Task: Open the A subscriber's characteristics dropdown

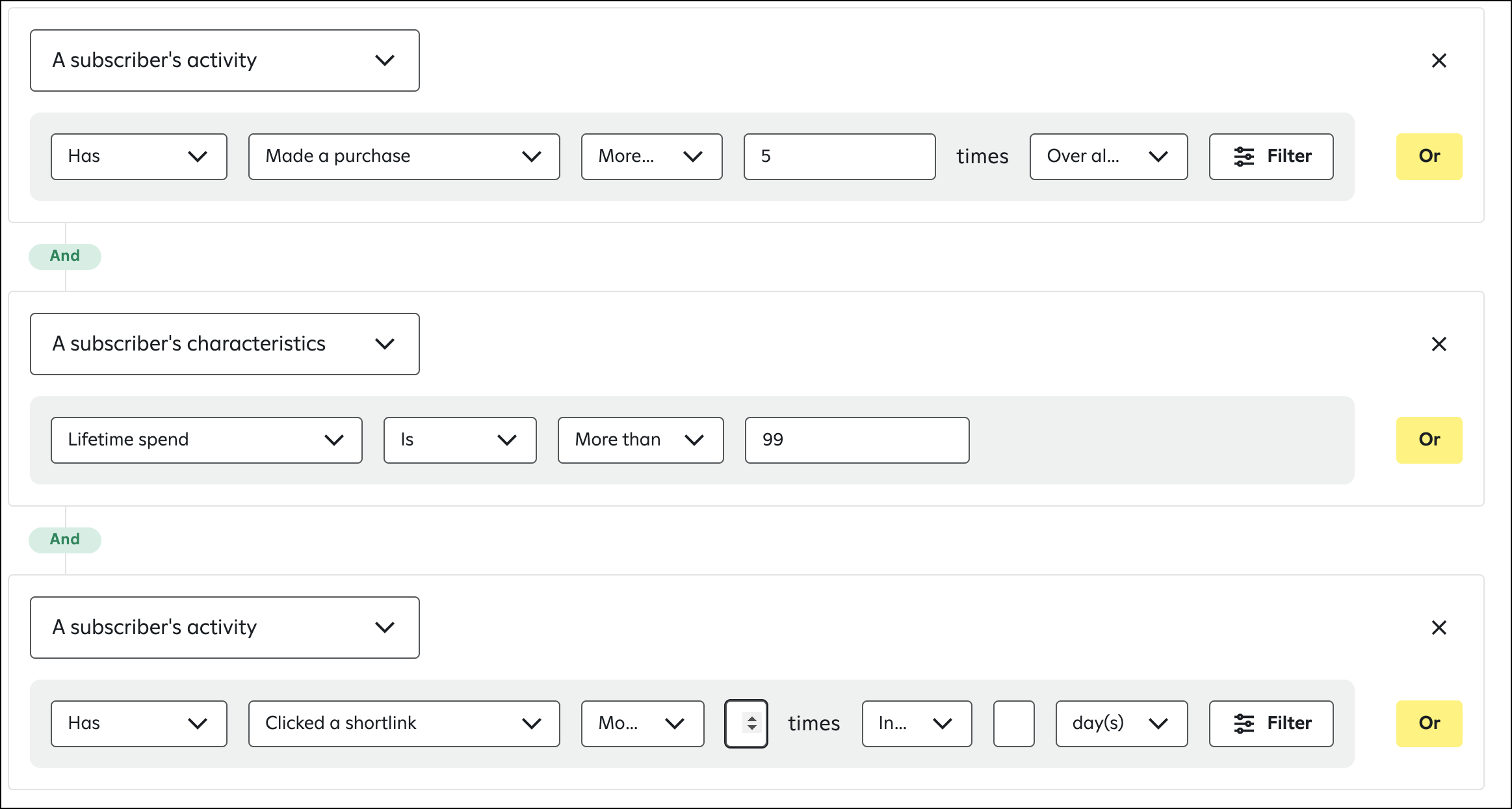Action: click(225, 344)
